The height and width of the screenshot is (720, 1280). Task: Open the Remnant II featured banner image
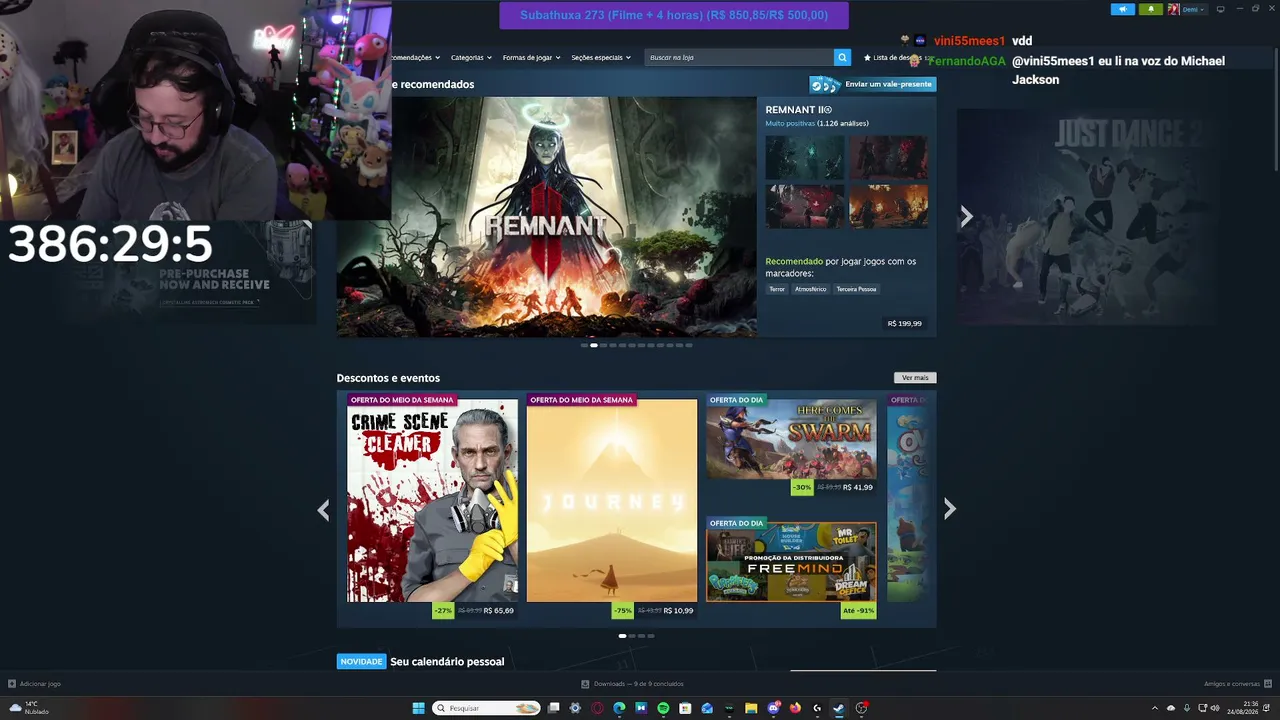pos(546,217)
